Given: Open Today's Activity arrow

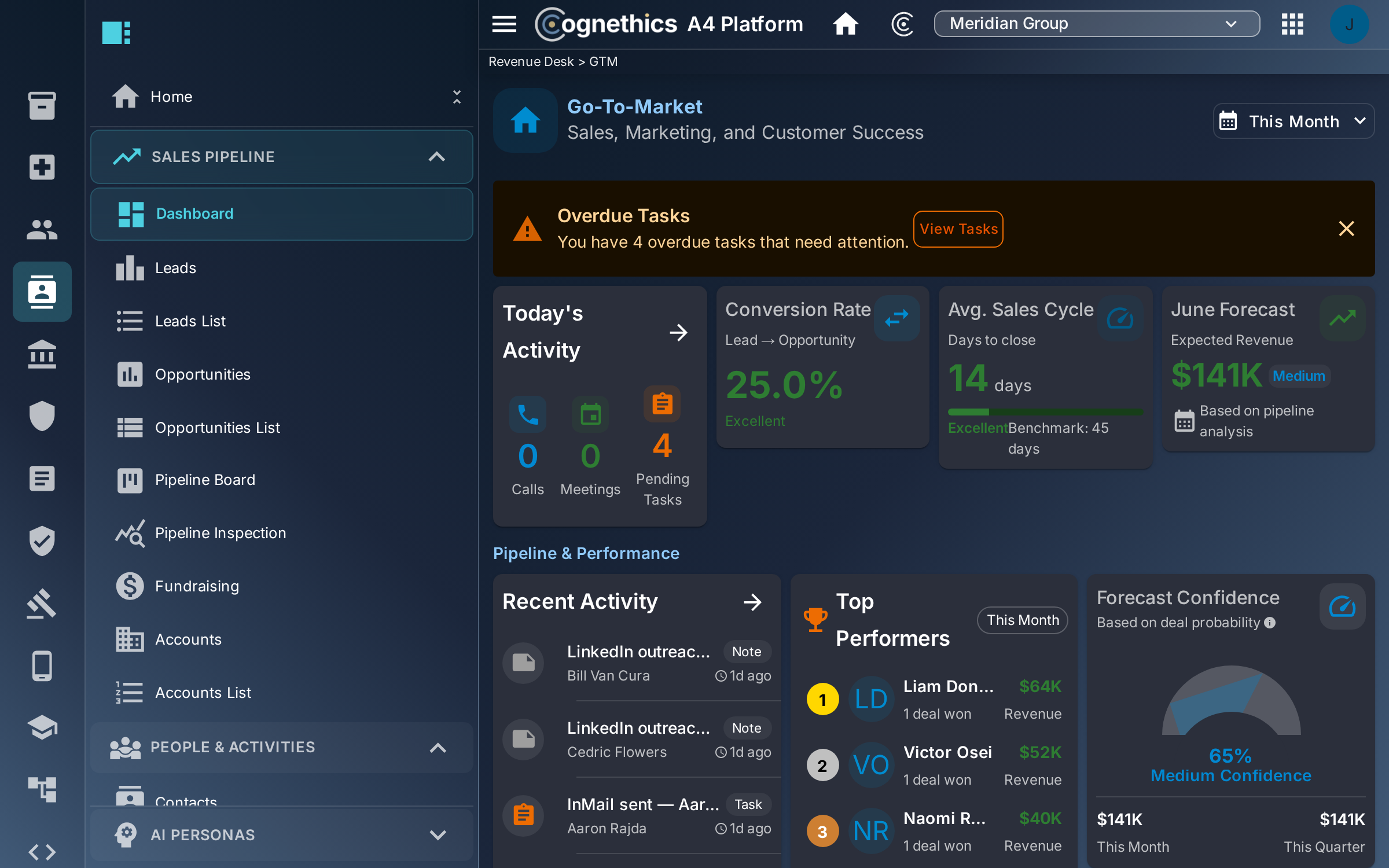Looking at the screenshot, I should click(678, 332).
